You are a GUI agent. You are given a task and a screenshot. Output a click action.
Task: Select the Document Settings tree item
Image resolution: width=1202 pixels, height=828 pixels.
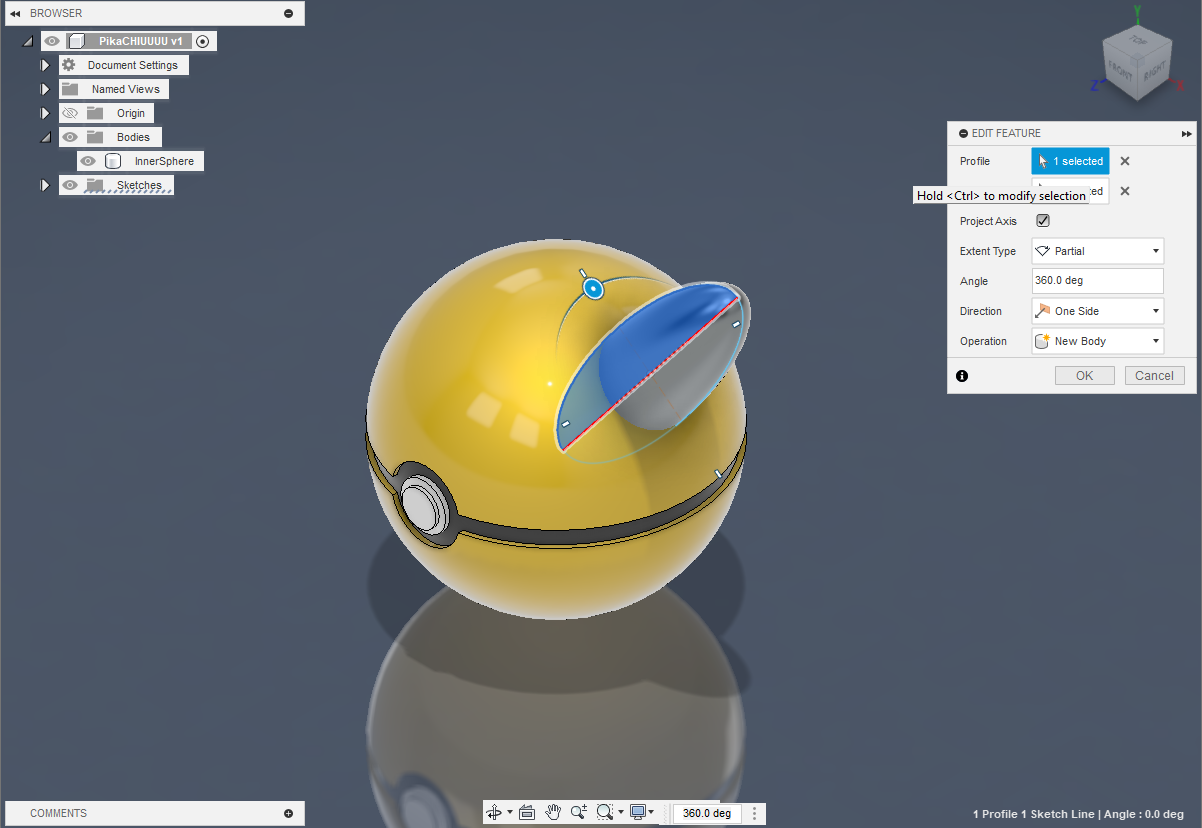tap(123, 65)
